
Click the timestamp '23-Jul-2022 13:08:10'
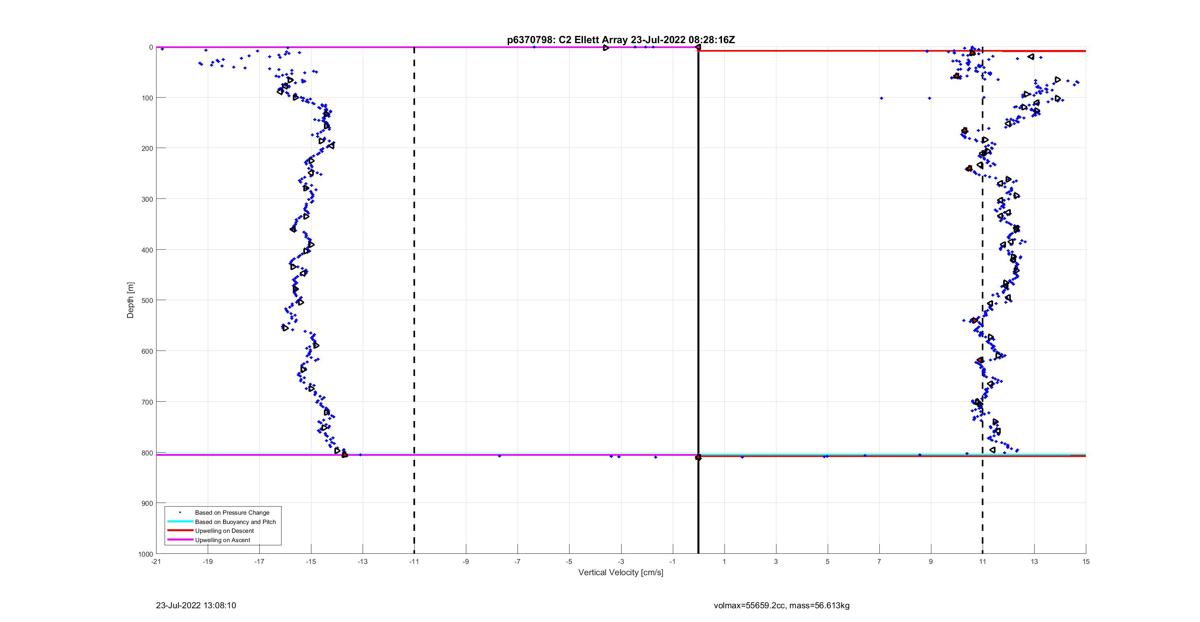tap(196, 605)
